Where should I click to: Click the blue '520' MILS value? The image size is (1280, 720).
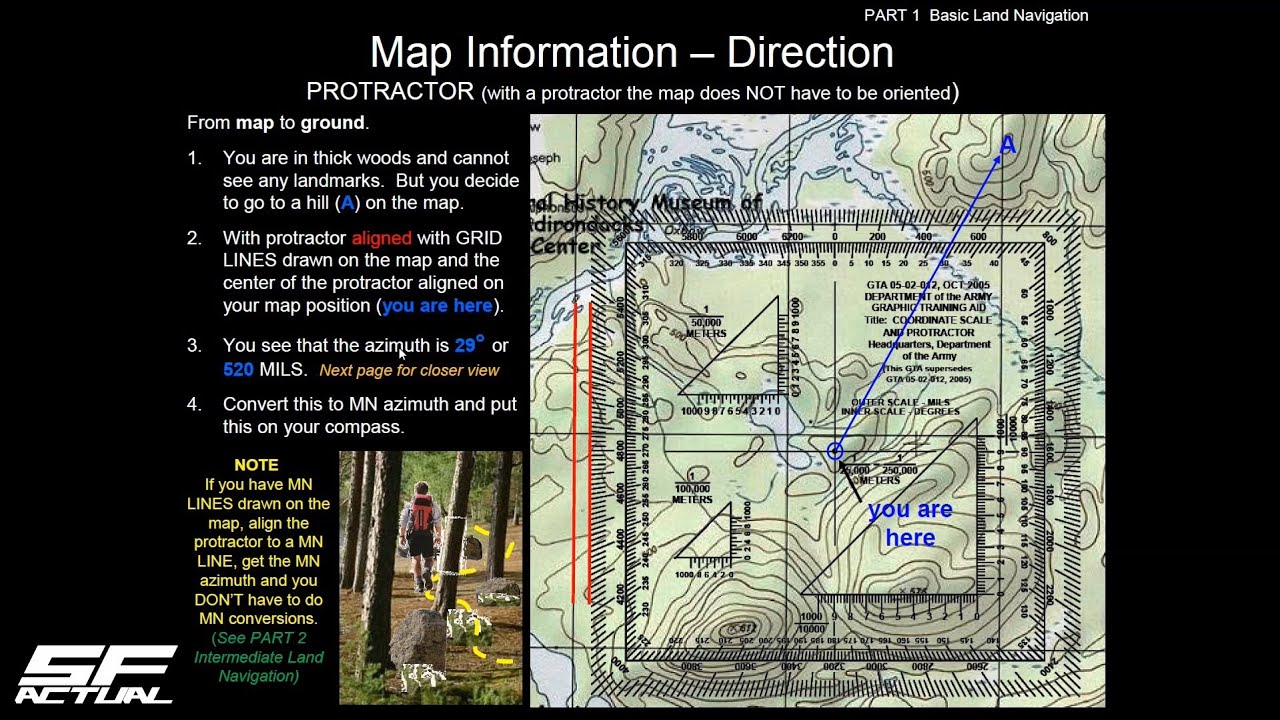coord(238,369)
